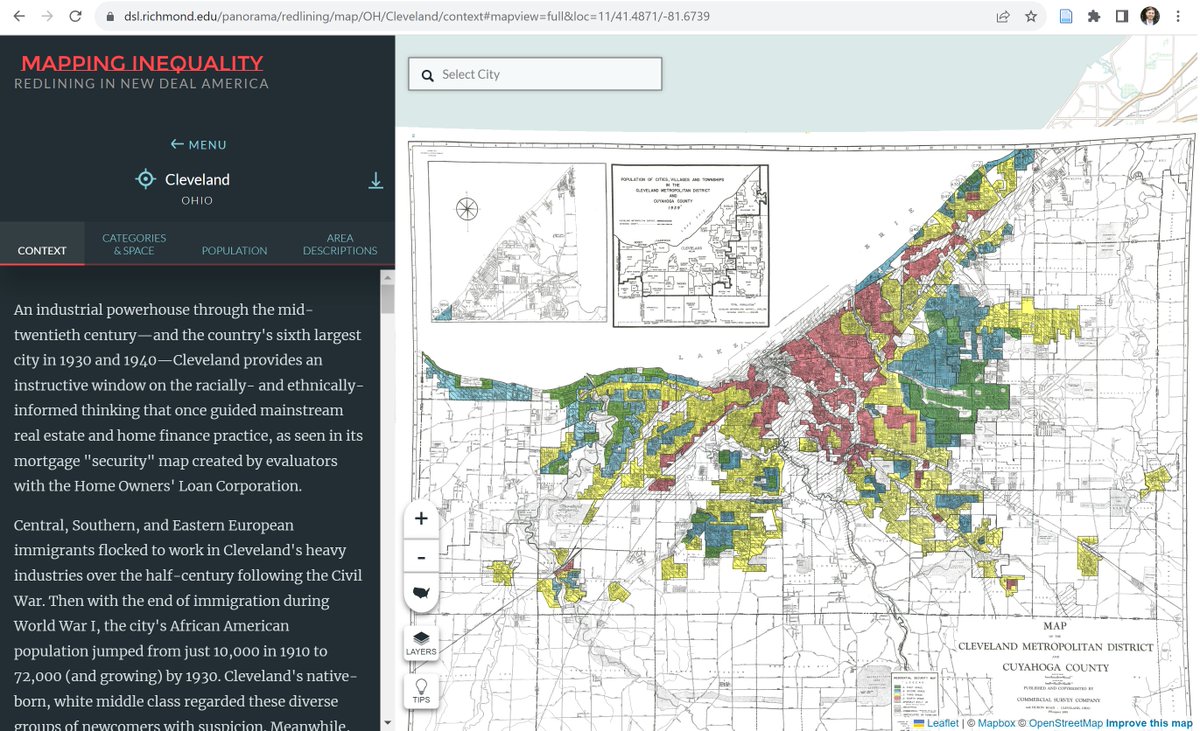The height and width of the screenshot is (731, 1200).
Task: Open the map Layers control
Action: coord(421,643)
